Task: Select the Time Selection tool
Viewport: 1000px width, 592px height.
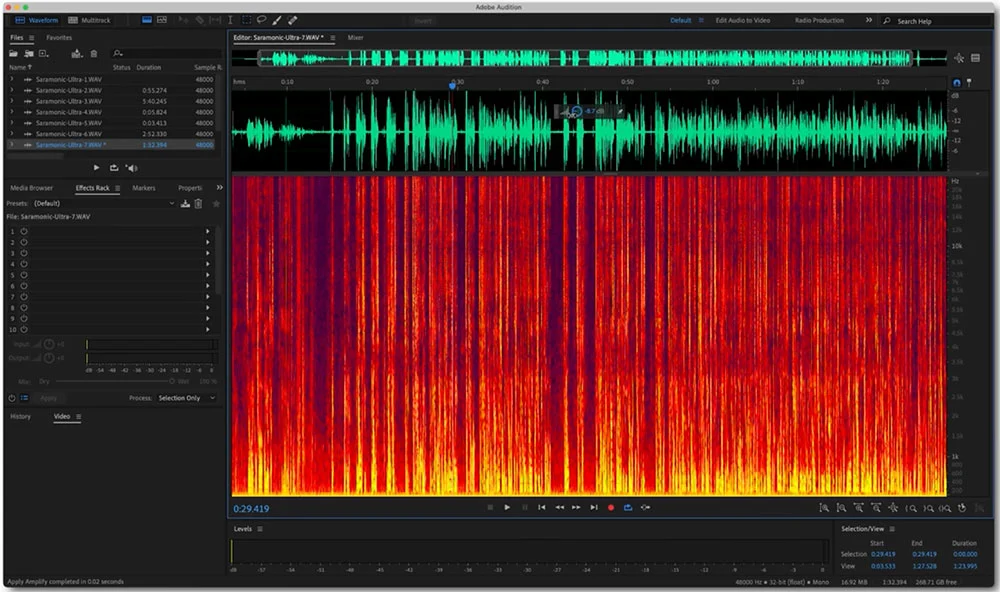Action: point(230,19)
